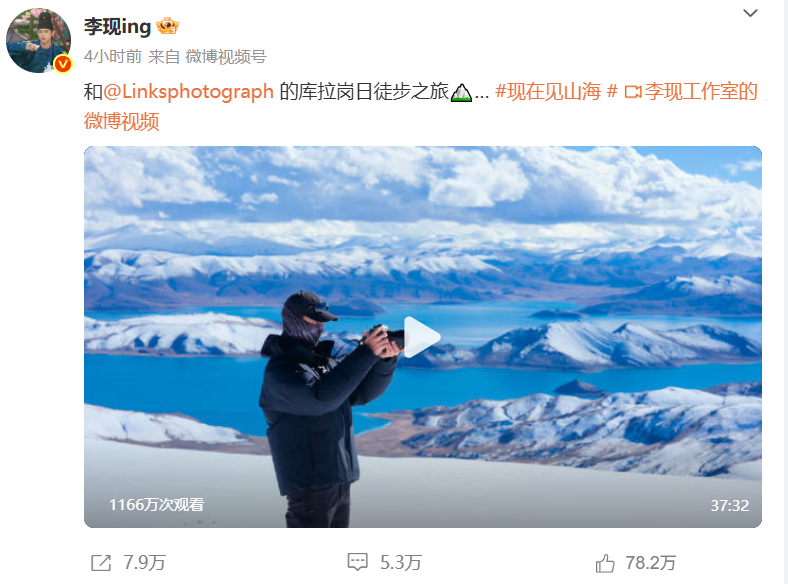This screenshot has height=584, width=788.
Task: Click the 李现ing username
Action: (x=117, y=27)
